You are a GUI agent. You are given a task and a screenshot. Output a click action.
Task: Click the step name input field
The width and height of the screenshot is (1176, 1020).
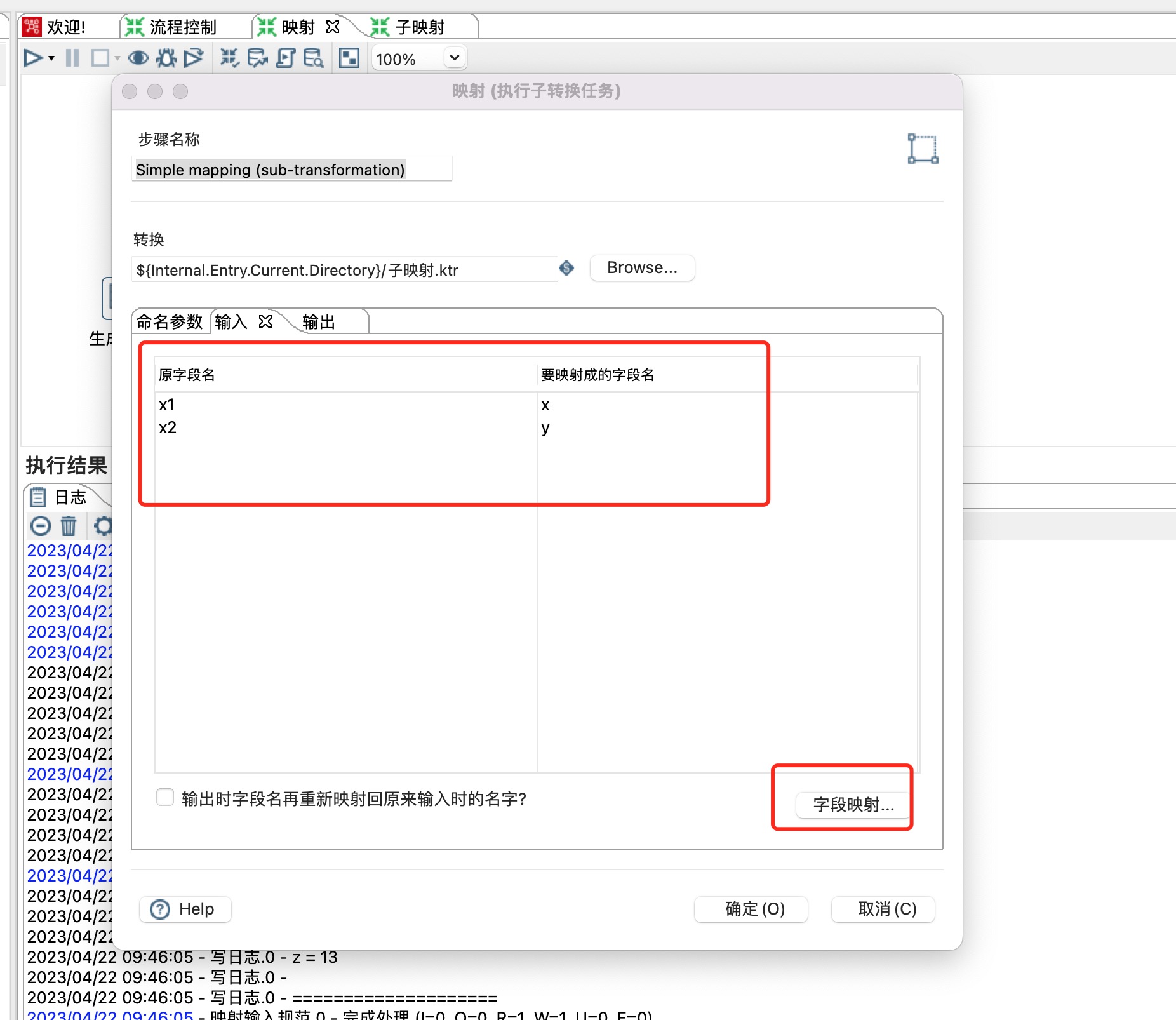pos(291,170)
